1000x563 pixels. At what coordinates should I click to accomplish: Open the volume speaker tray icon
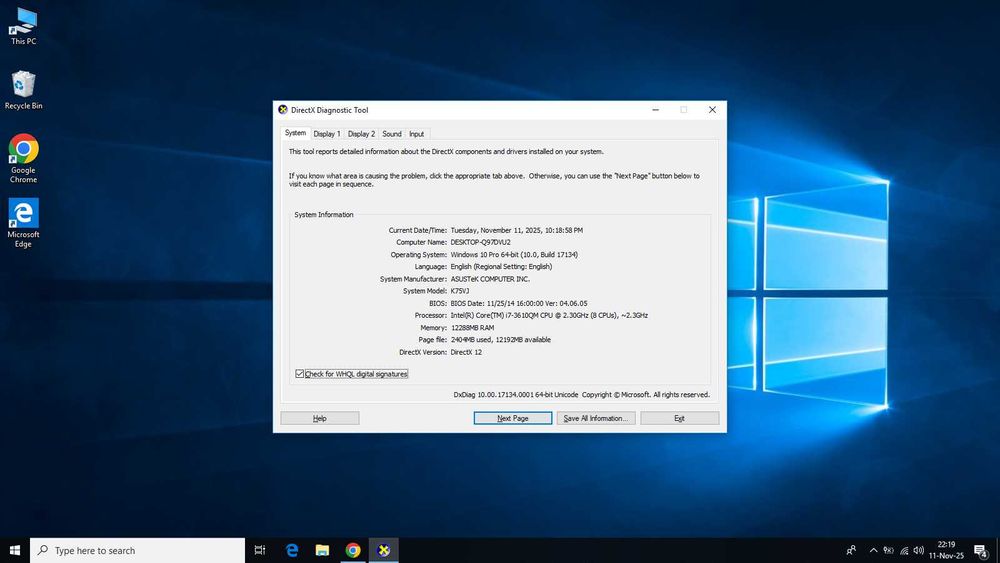[x=918, y=550]
